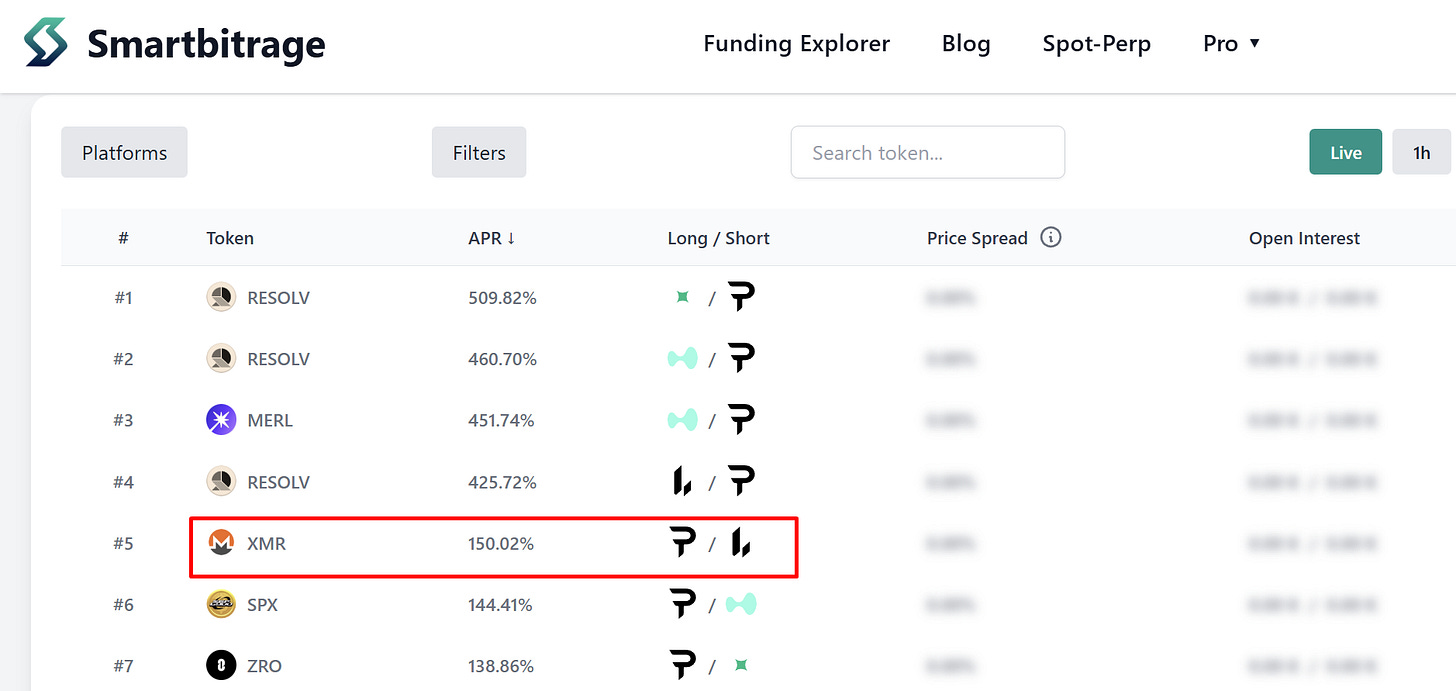Click the Open Interest column header
The width and height of the screenshot is (1456, 691).
tap(1304, 238)
